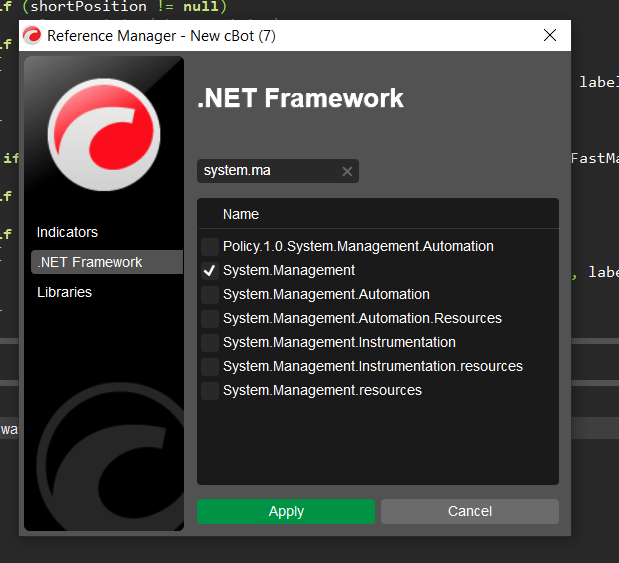Select the System.Management.resources checkbox
619x563 pixels.
pos(210,391)
